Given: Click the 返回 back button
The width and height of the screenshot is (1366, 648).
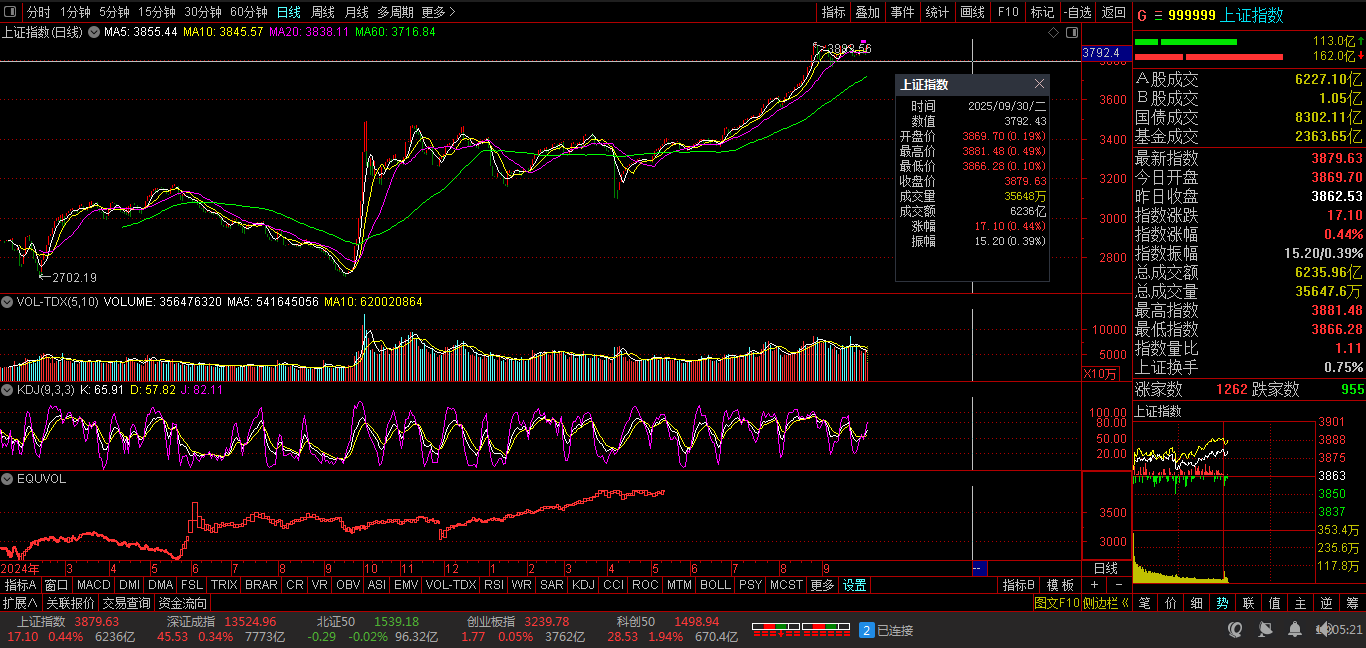Looking at the screenshot, I should [x=1113, y=12].
